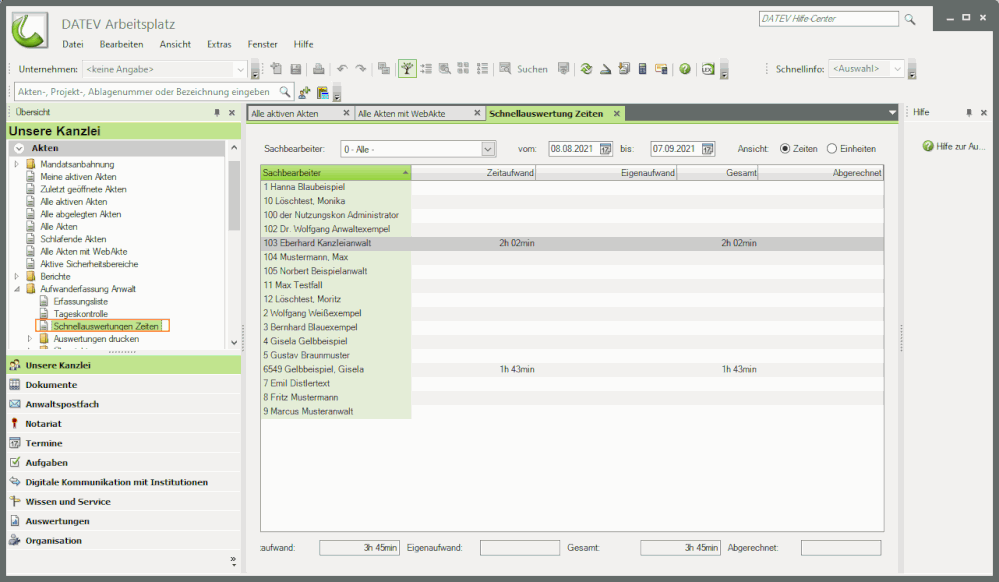
Task: Open the Extras menu
Action: 219,44
